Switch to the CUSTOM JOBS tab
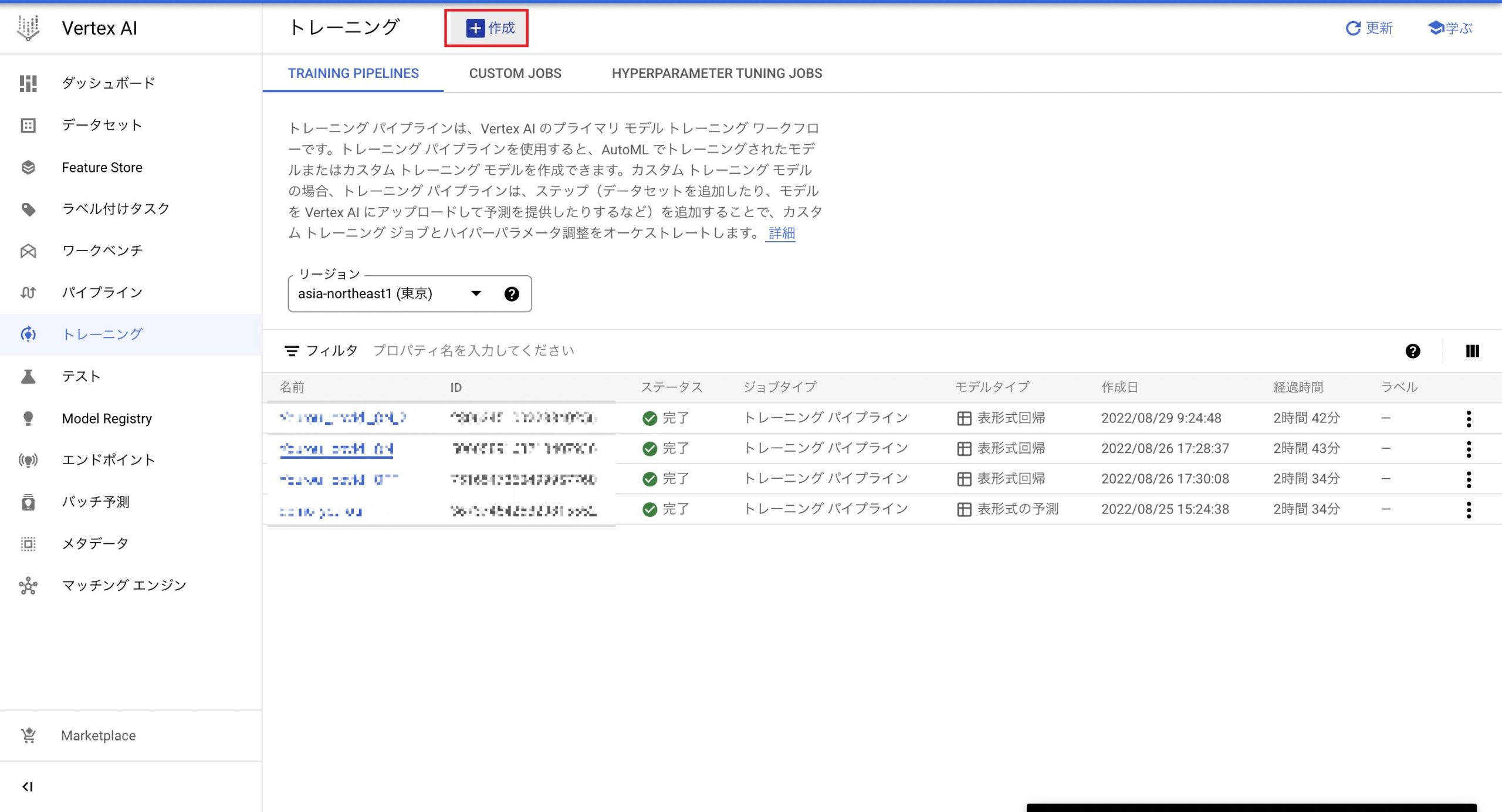The width and height of the screenshot is (1502, 812). pyautogui.click(x=515, y=73)
